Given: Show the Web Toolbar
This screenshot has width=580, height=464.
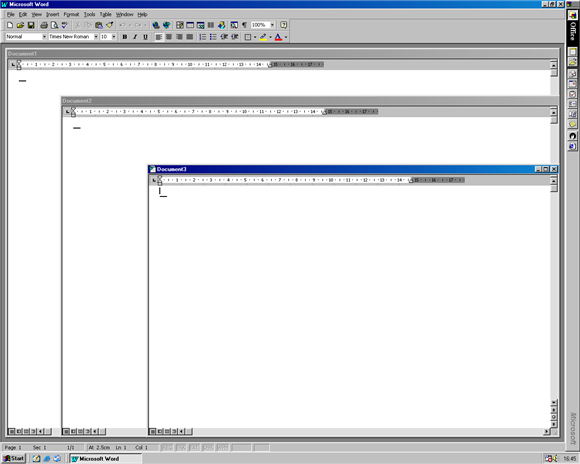Looking at the screenshot, I should click(x=166, y=25).
